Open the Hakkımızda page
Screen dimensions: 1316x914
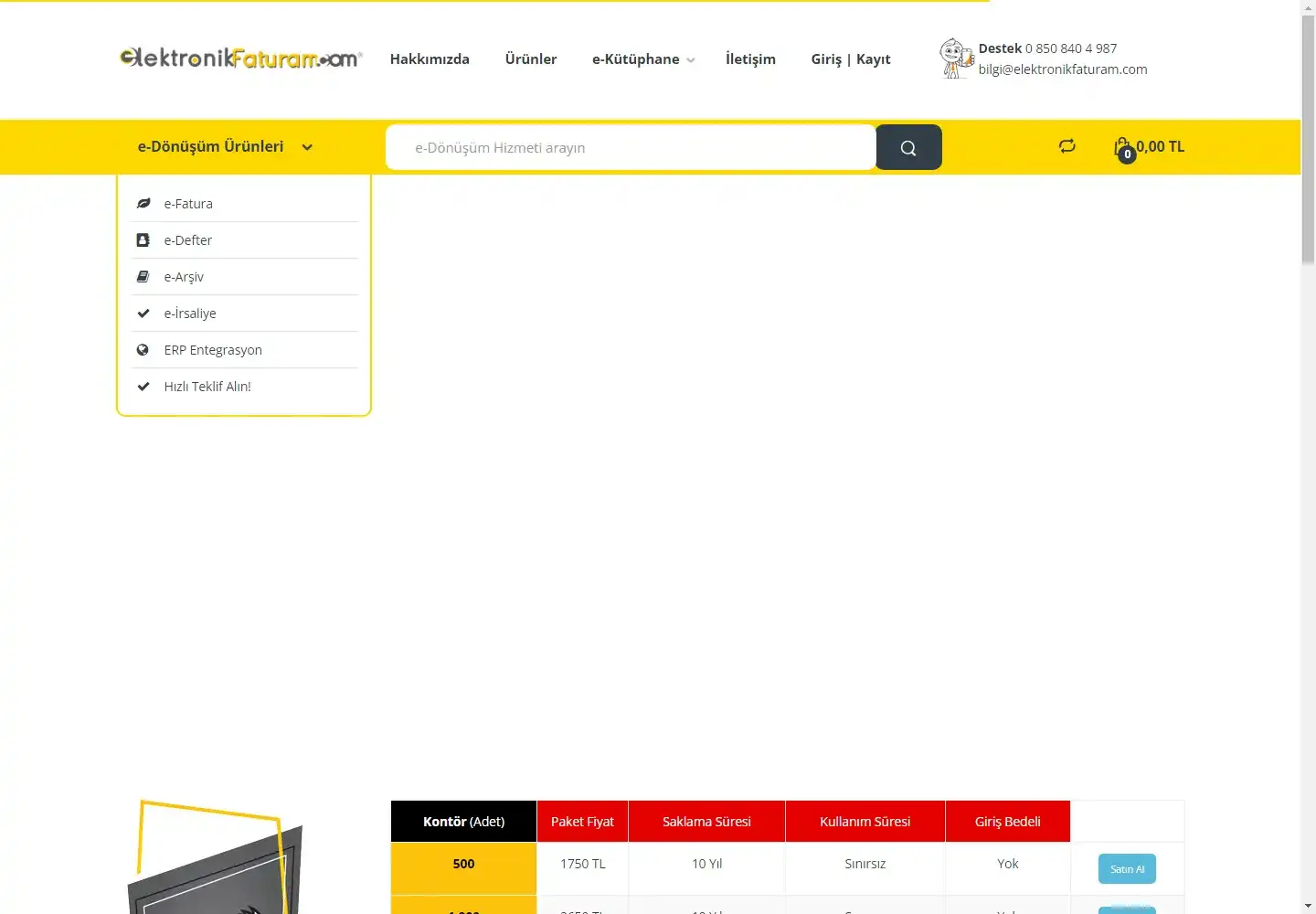tap(430, 58)
